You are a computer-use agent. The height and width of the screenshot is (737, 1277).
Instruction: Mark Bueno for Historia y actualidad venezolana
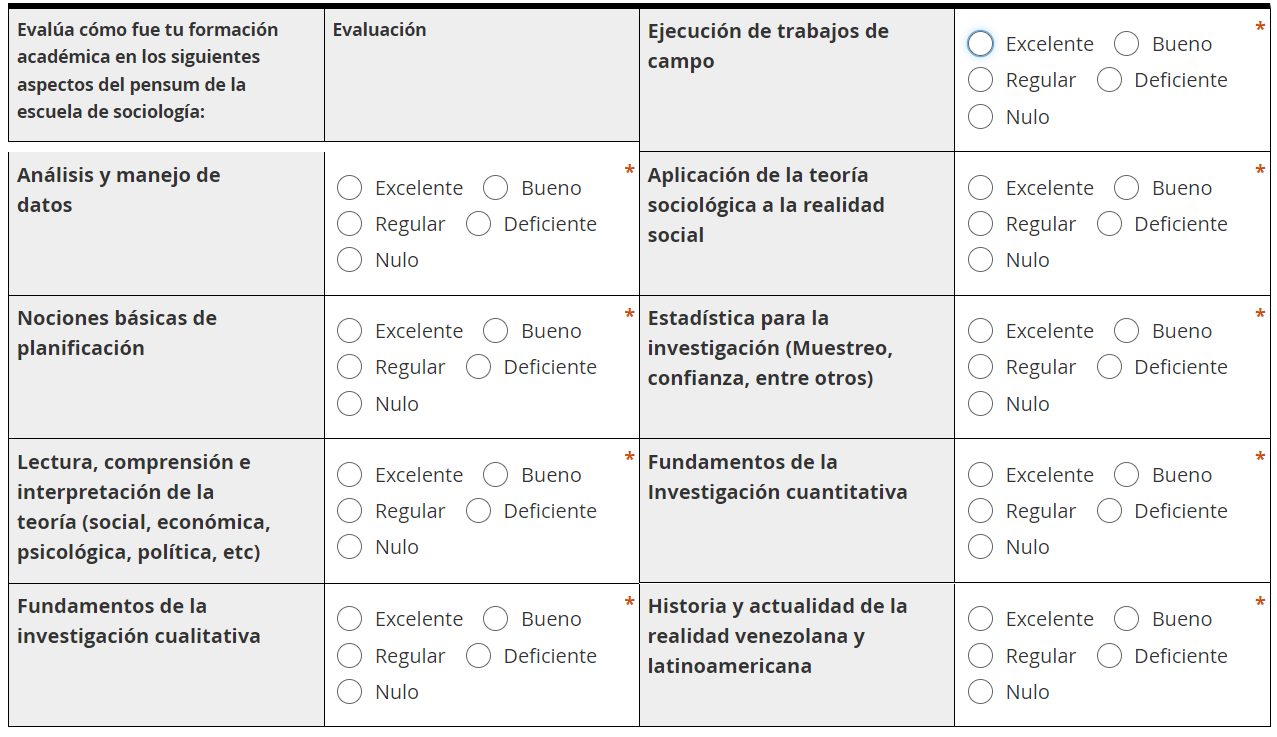(1126, 619)
